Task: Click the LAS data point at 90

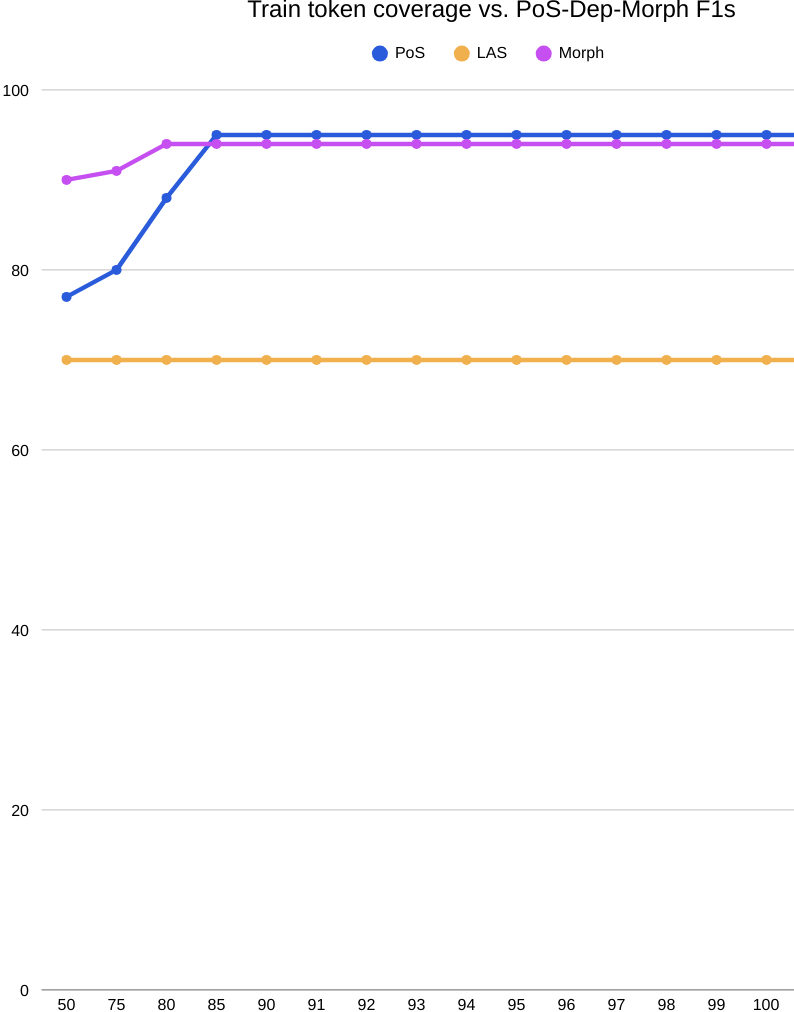Action: click(x=267, y=360)
